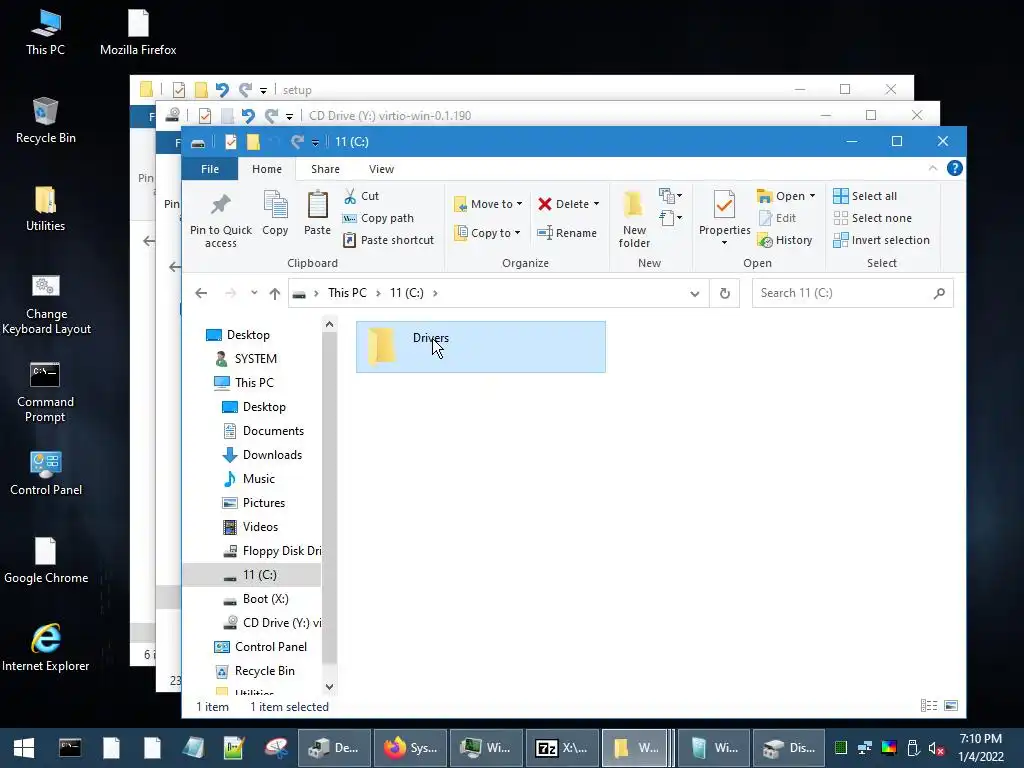
Task: Open CD Drive (Y:) in navigation pane
Action: pos(272,623)
